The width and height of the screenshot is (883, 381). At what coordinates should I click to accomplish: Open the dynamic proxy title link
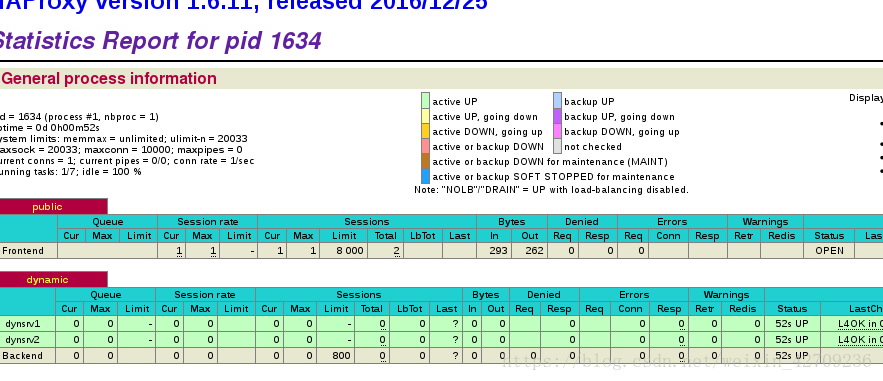pyautogui.click(x=47, y=280)
